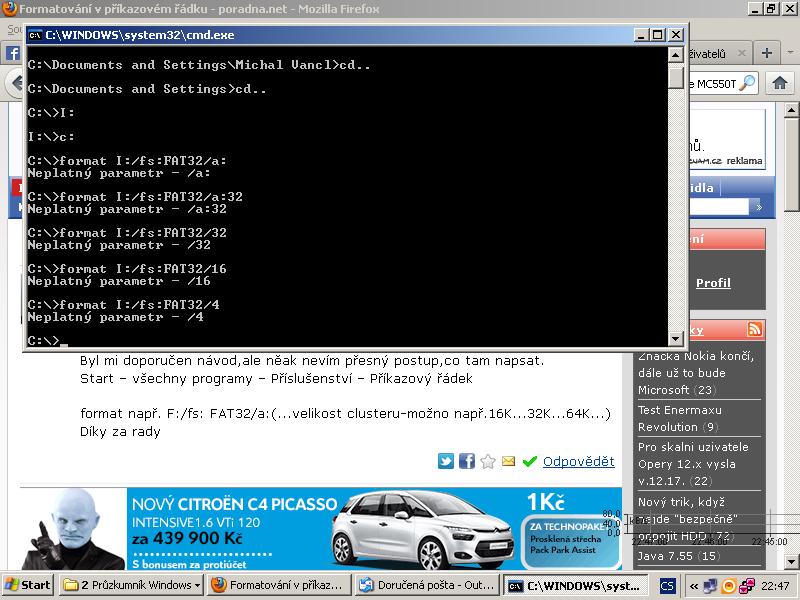The height and width of the screenshot is (600, 800).
Task: Click the taskbar clock showing 22:47
Action: 776,585
